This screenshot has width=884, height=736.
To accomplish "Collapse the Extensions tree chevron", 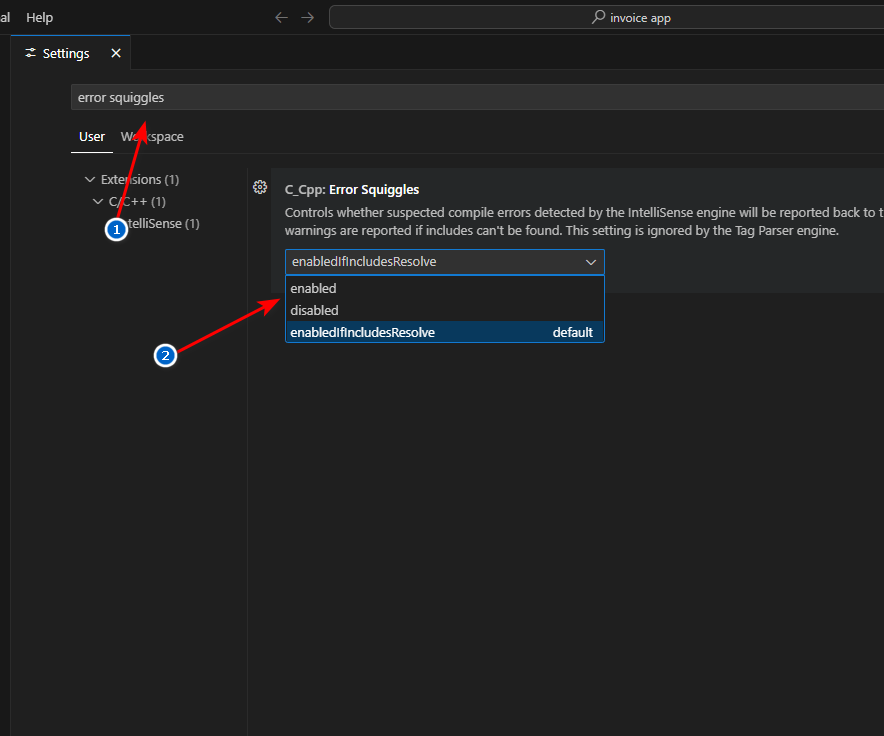I will pyautogui.click(x=90, y=180).
